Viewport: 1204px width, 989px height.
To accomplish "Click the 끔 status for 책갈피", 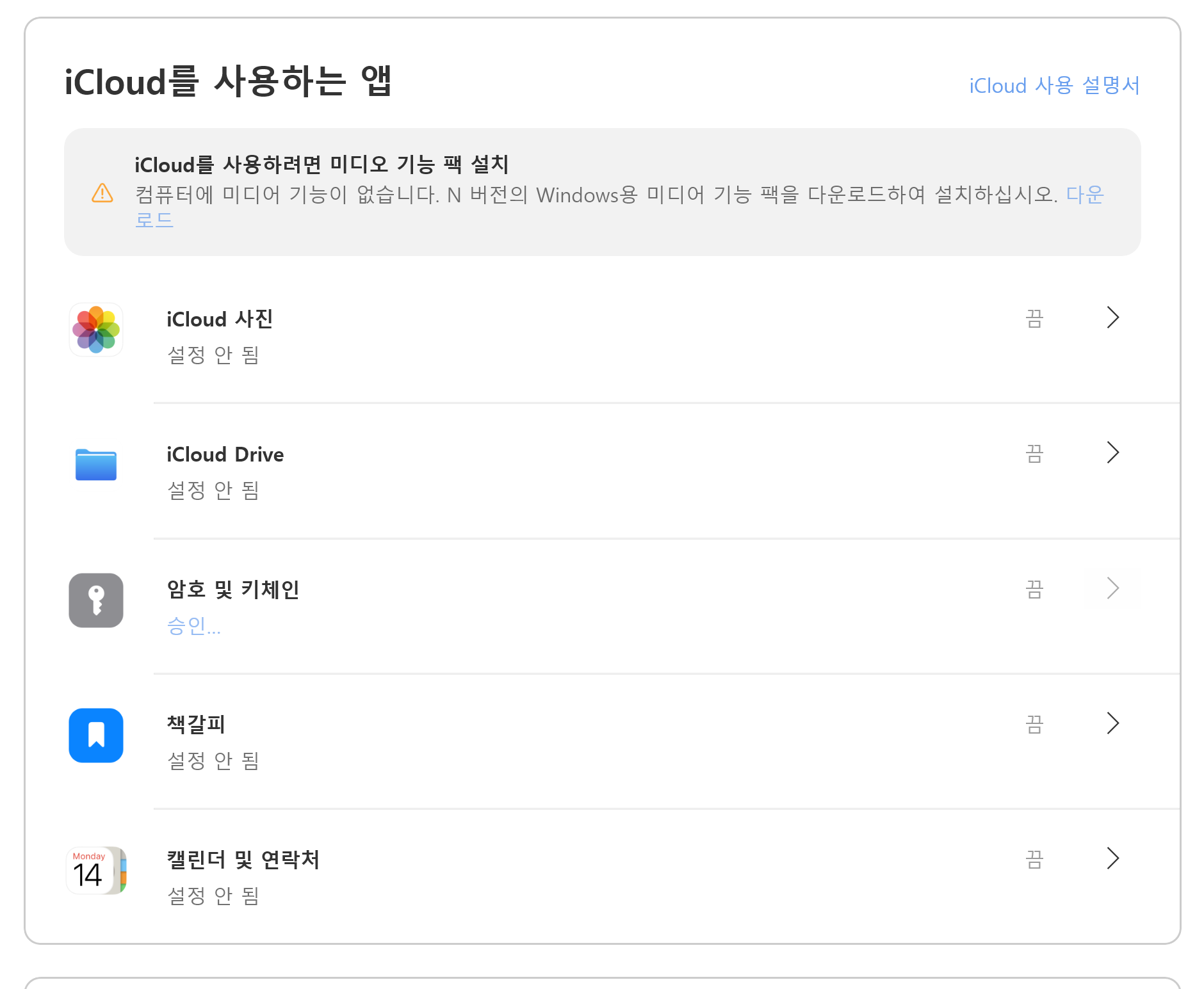I will click(x=1034, y=725).
